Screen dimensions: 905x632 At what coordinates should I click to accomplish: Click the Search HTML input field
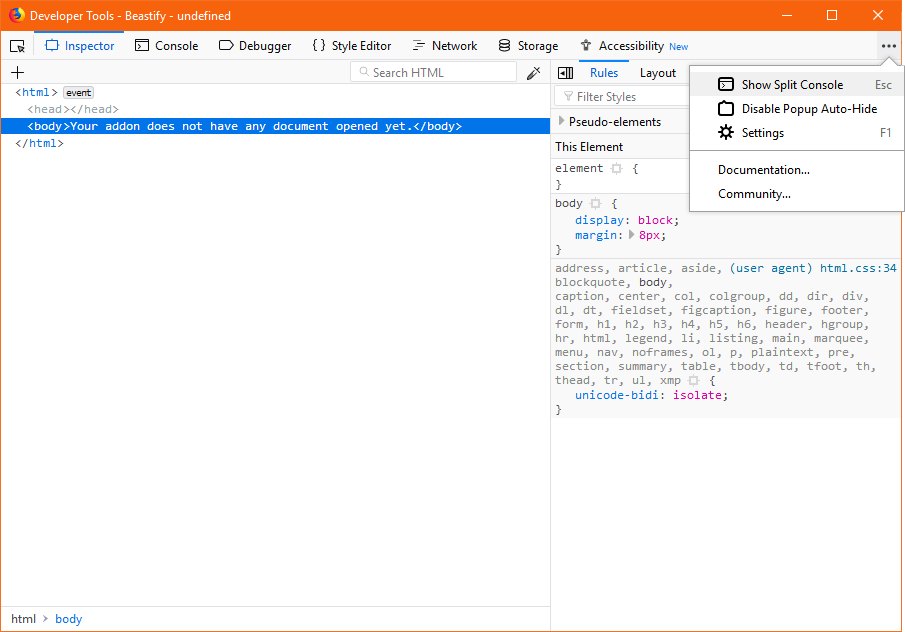tap(440, 73)
